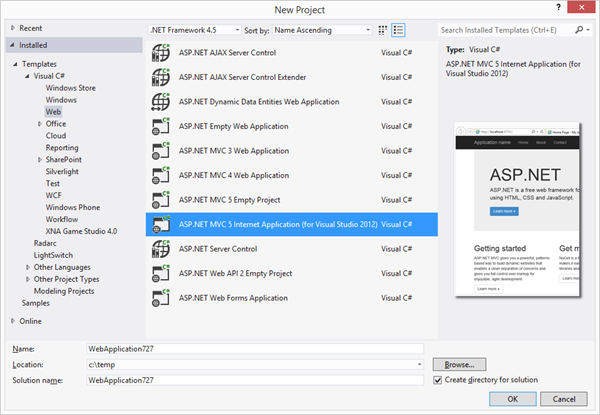Click the ASP.NET Empty Web Application icon
The height and width of the screenshot is (415, 600).
(161, 126)
